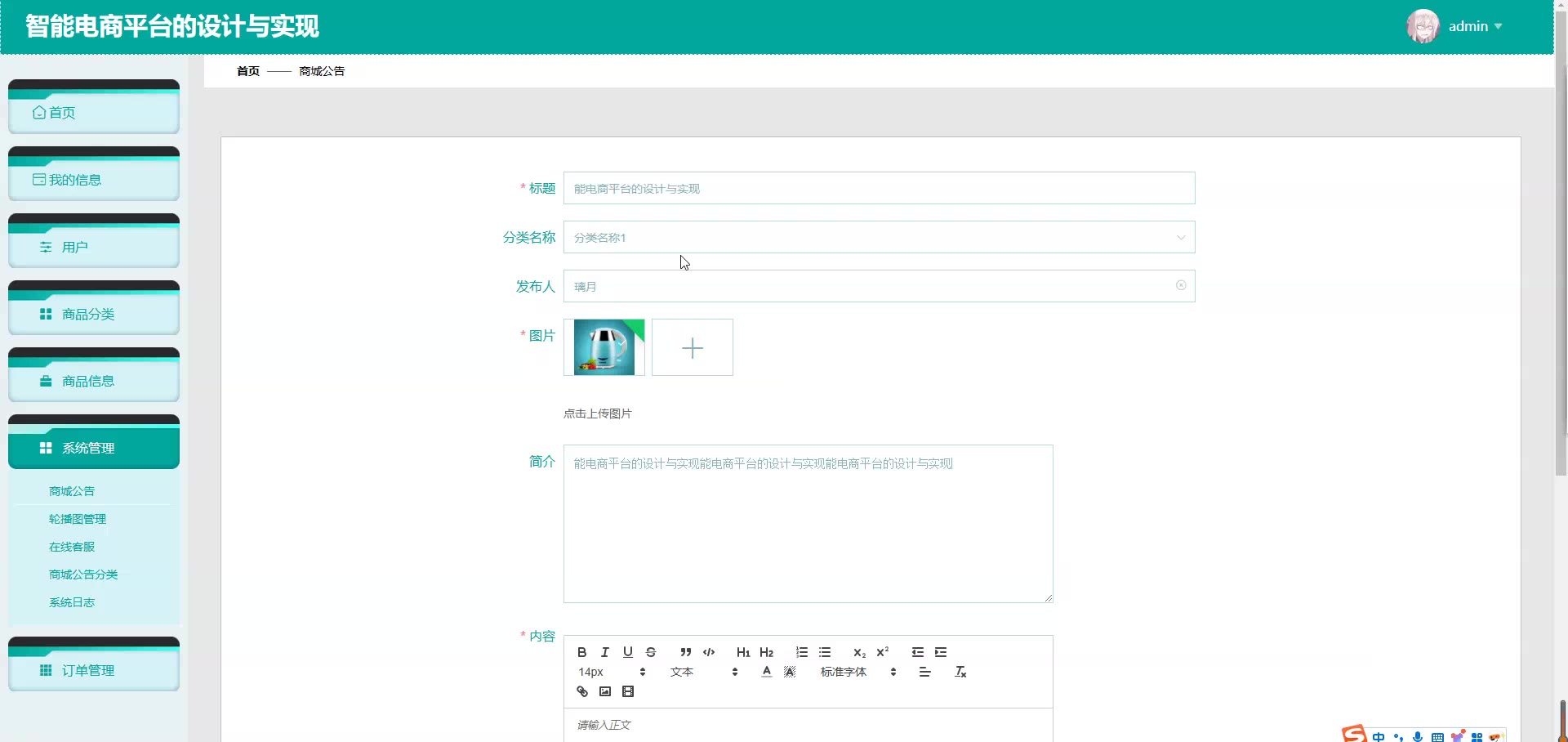Click the plus box to upload another picture

click(693, 347)
